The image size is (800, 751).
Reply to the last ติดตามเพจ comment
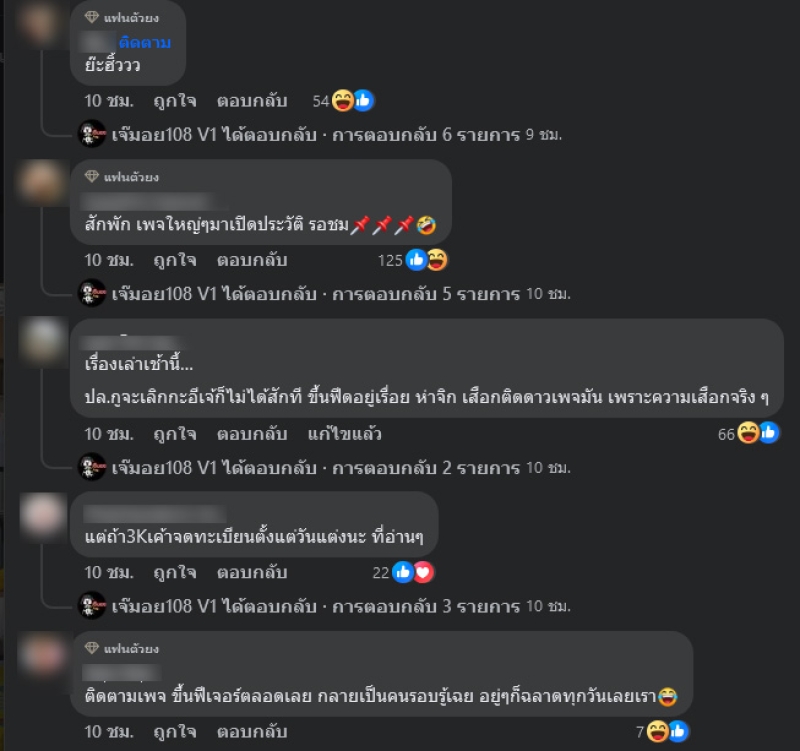[x=252, y=732]
